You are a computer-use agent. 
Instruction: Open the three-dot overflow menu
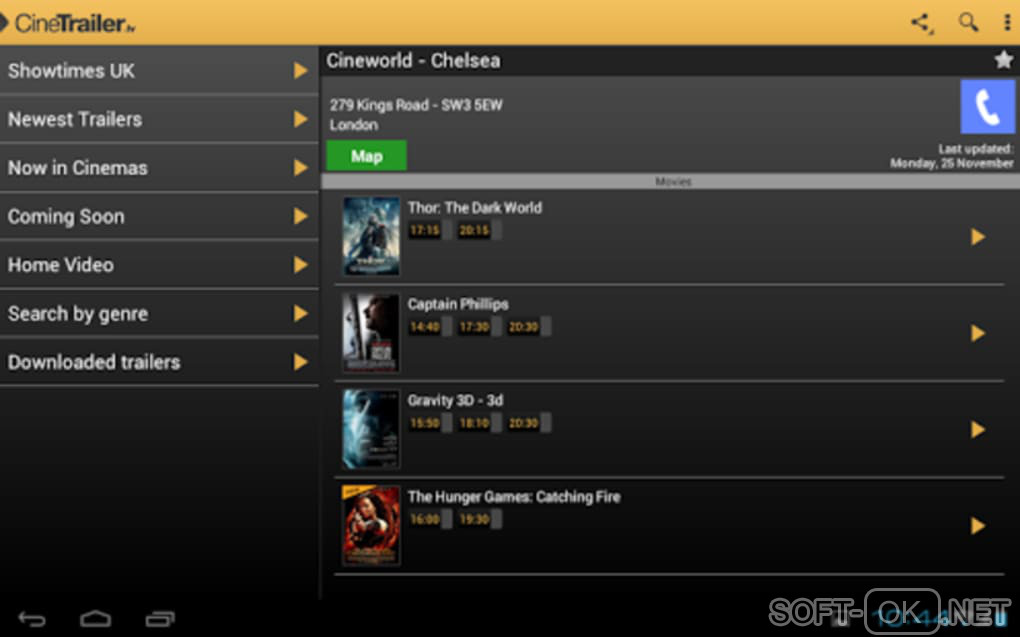(1007, 23)
